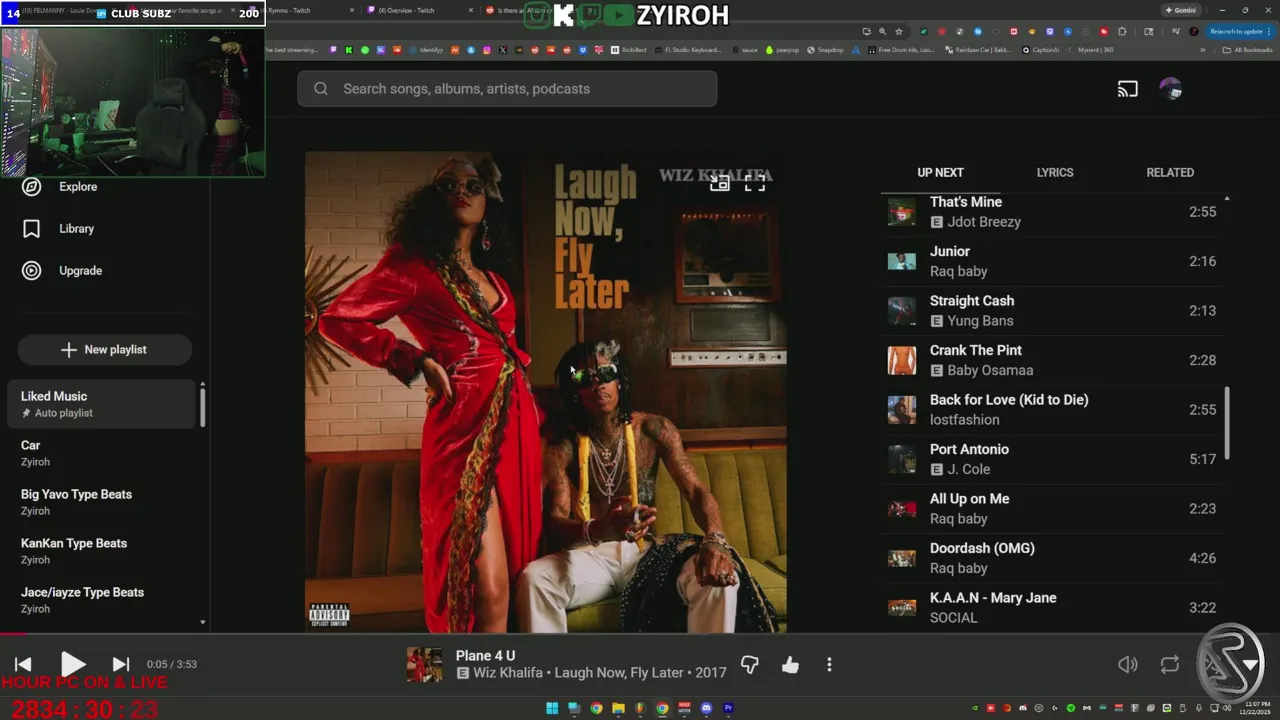Open the All Bookmarks folder

pos(1248,50)
